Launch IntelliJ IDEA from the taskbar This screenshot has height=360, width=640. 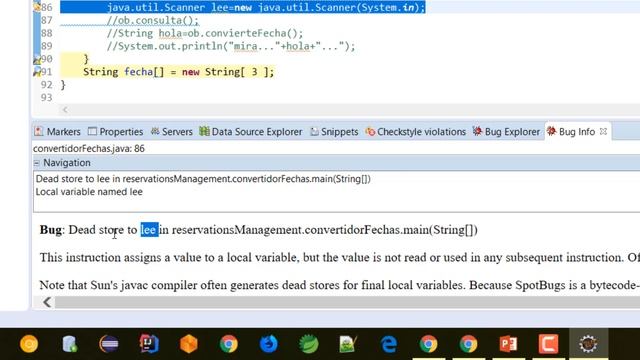click(149, 344)
